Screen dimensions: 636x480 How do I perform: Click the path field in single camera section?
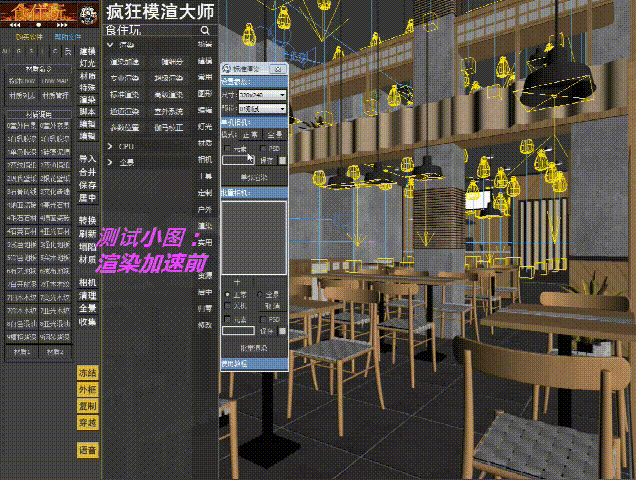tap(238, 160)
